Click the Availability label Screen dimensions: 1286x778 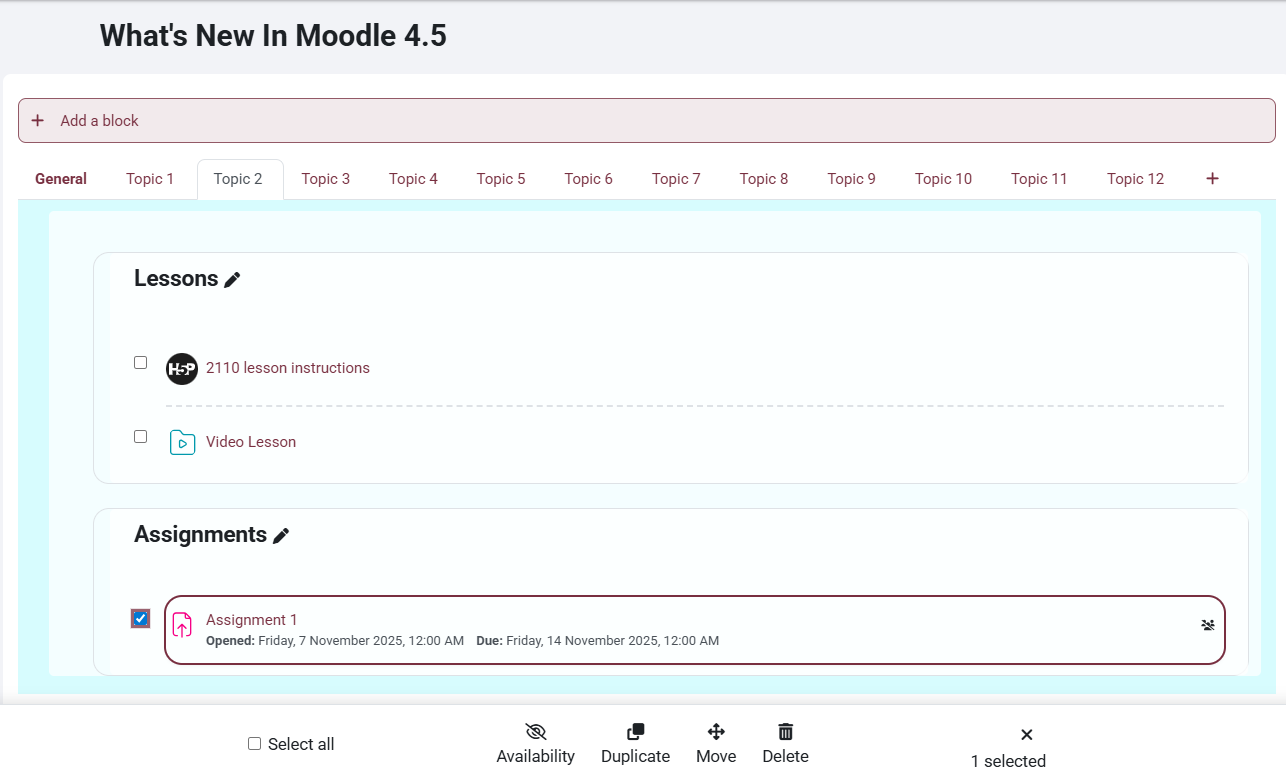click(536, 757)
